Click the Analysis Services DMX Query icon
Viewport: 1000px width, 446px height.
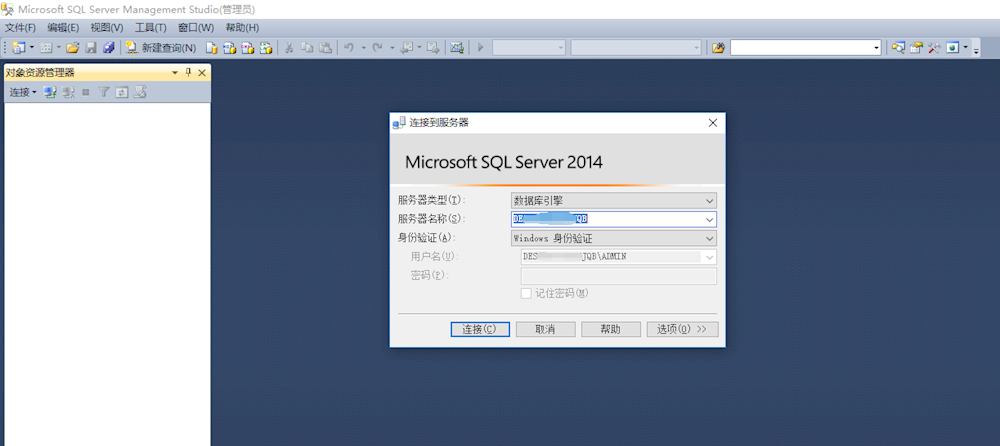pyautogui.click(x=247, y=47)
